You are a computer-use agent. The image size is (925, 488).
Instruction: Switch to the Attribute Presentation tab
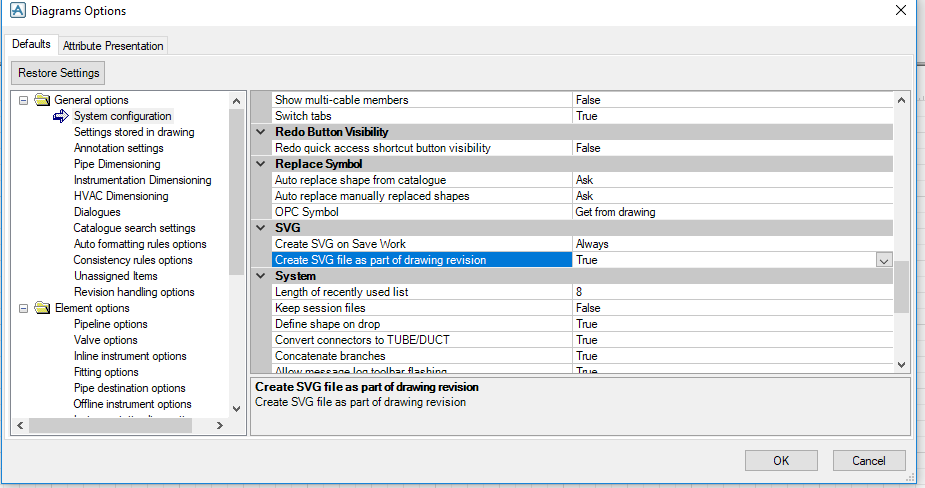click(x=113, y=45)
